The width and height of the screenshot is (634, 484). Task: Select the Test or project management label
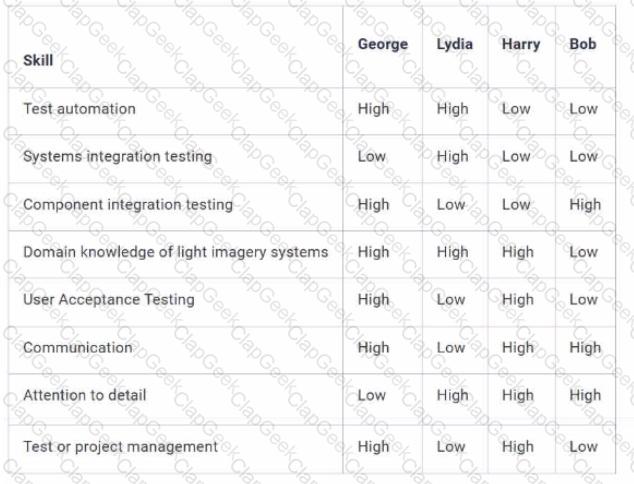coord(120,446)
